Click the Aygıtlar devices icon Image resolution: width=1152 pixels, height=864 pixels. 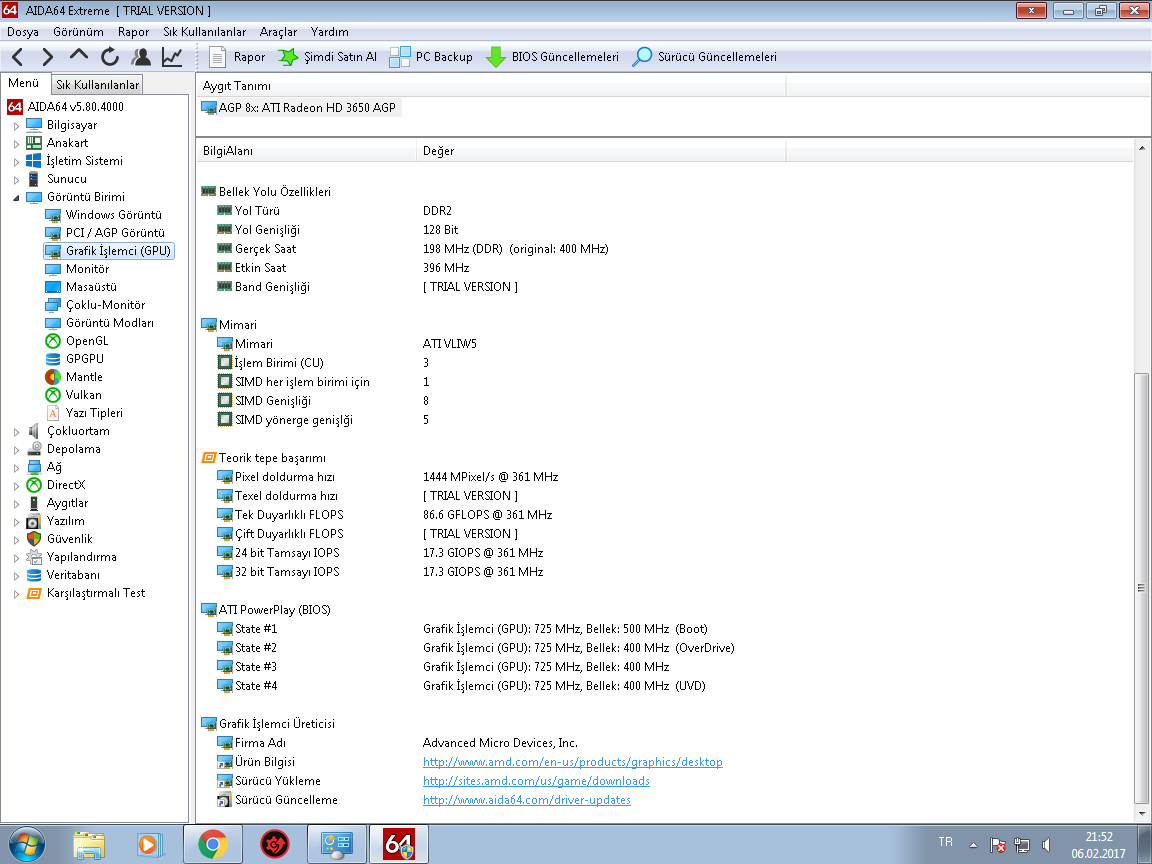pos(34,503)
